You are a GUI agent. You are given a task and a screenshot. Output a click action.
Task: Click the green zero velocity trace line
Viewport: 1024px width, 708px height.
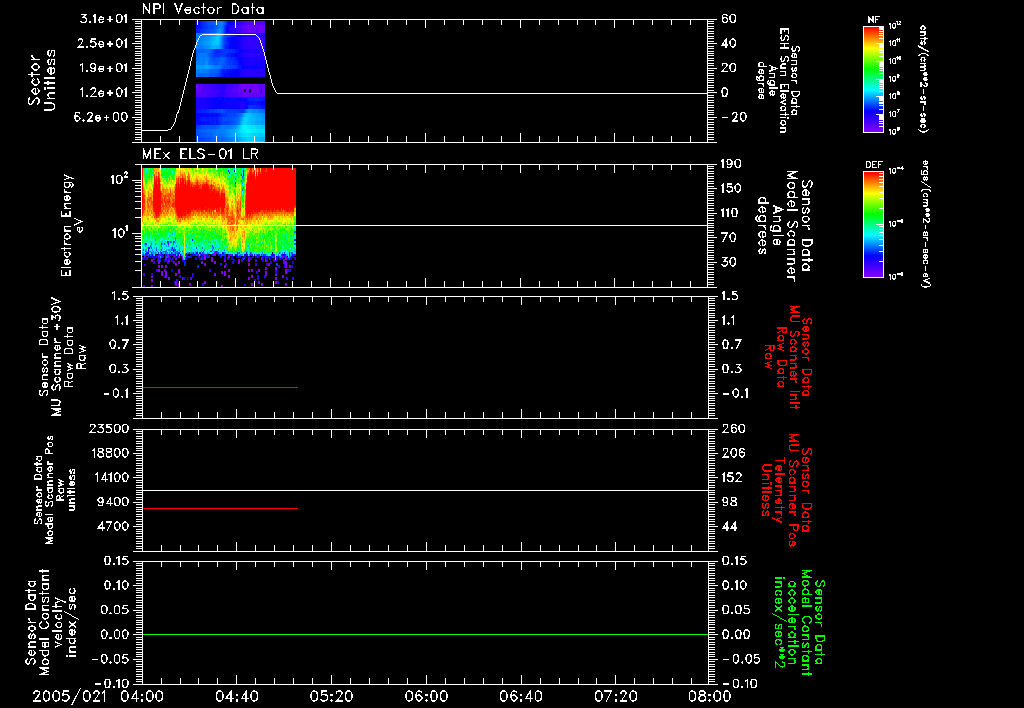click(x=425, y=634)
